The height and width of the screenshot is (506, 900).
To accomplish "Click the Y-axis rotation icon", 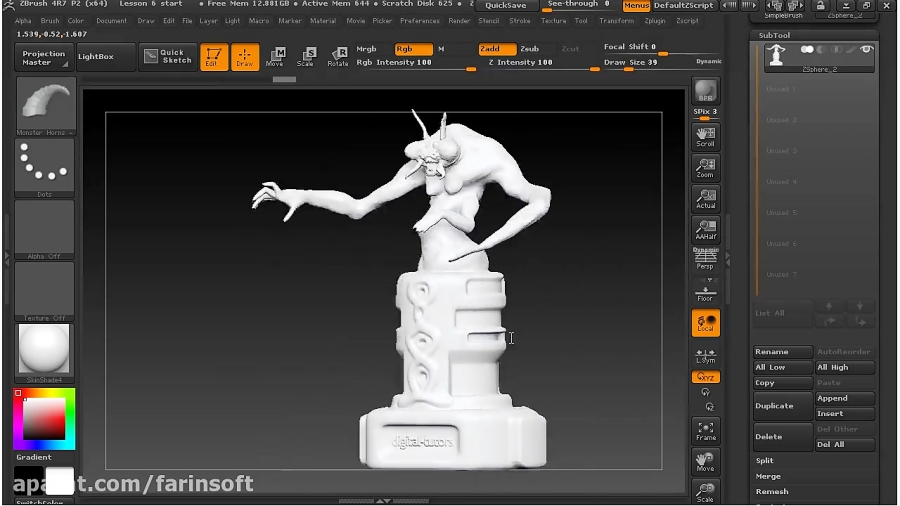I will [705, 392].
